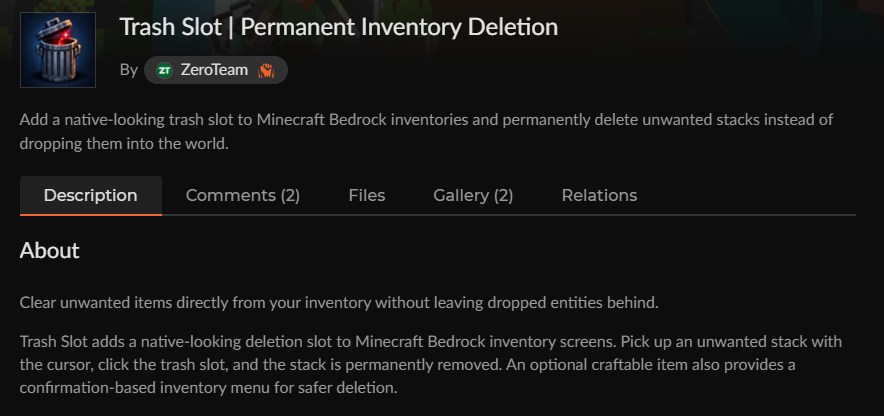The image size is (884, 416).
Task: Click the 'confirmation-based inventory menu' text line
Action: pos(209,388)
